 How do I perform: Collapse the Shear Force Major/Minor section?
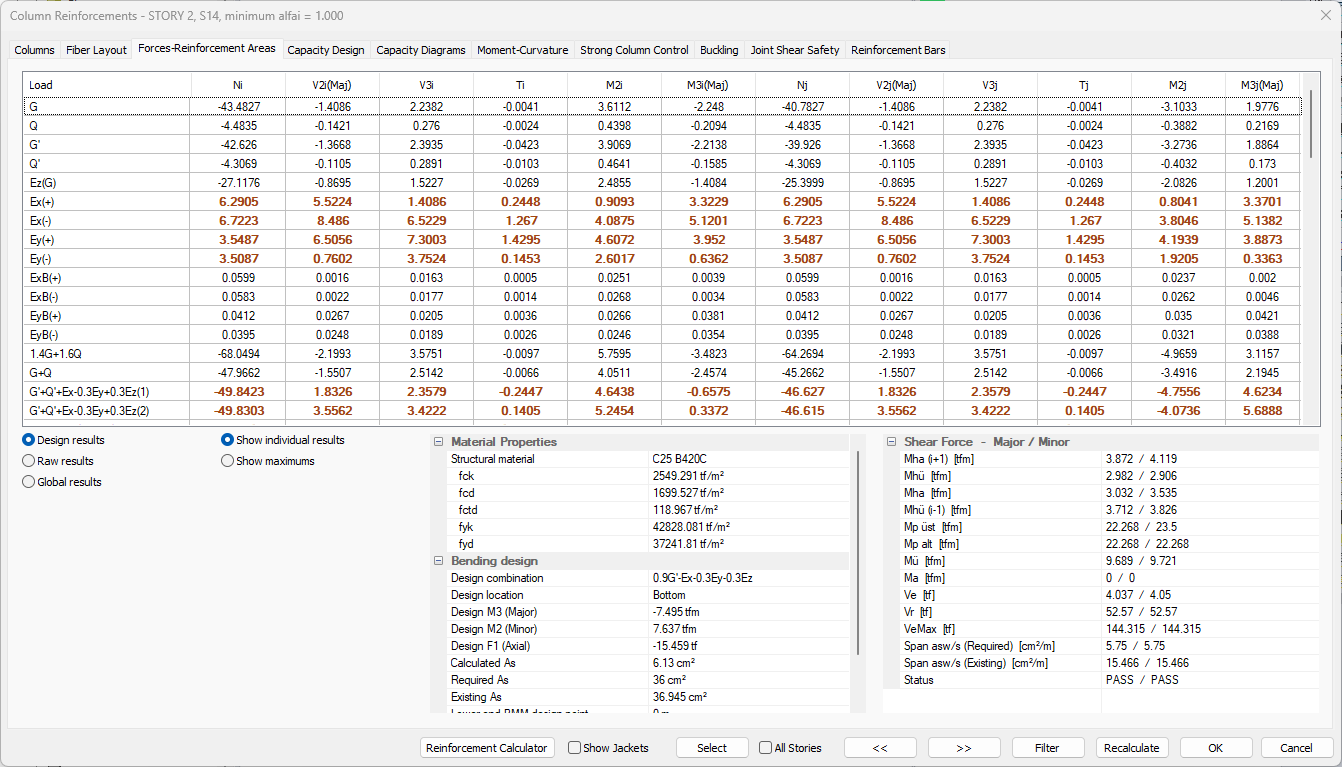pos(891,442)
